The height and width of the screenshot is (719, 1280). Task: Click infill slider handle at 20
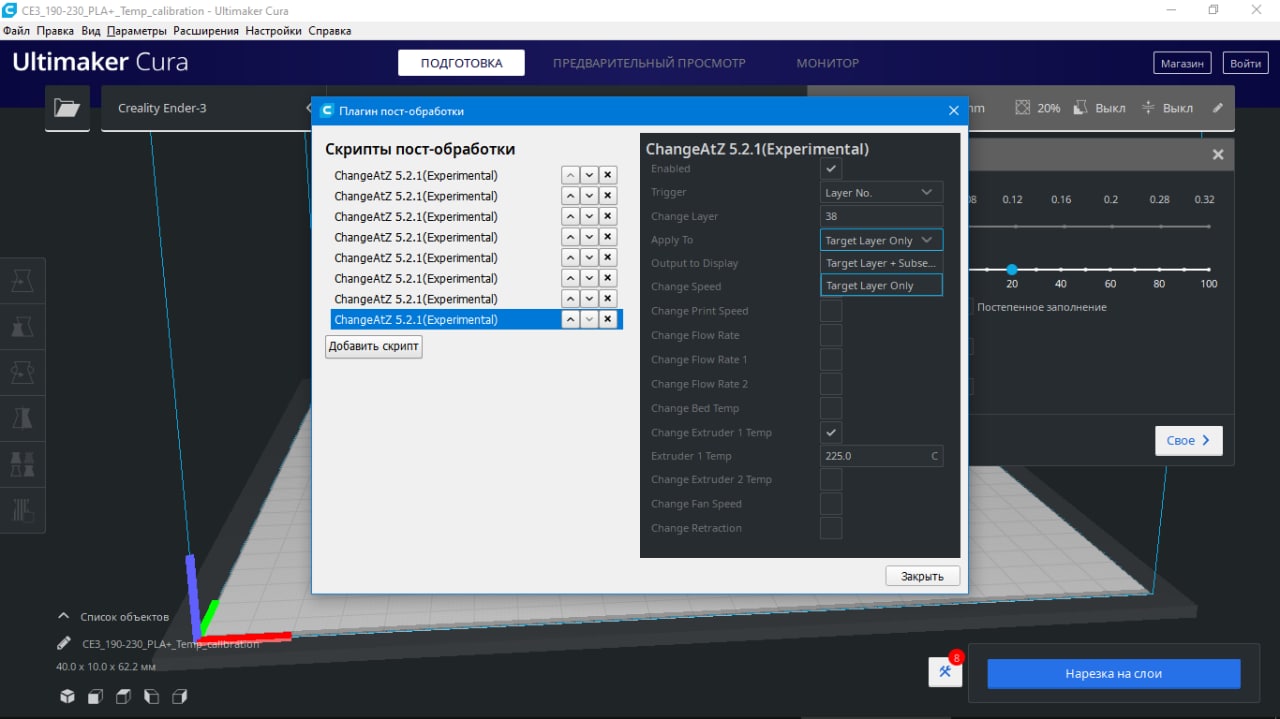tap(1012, 270)
